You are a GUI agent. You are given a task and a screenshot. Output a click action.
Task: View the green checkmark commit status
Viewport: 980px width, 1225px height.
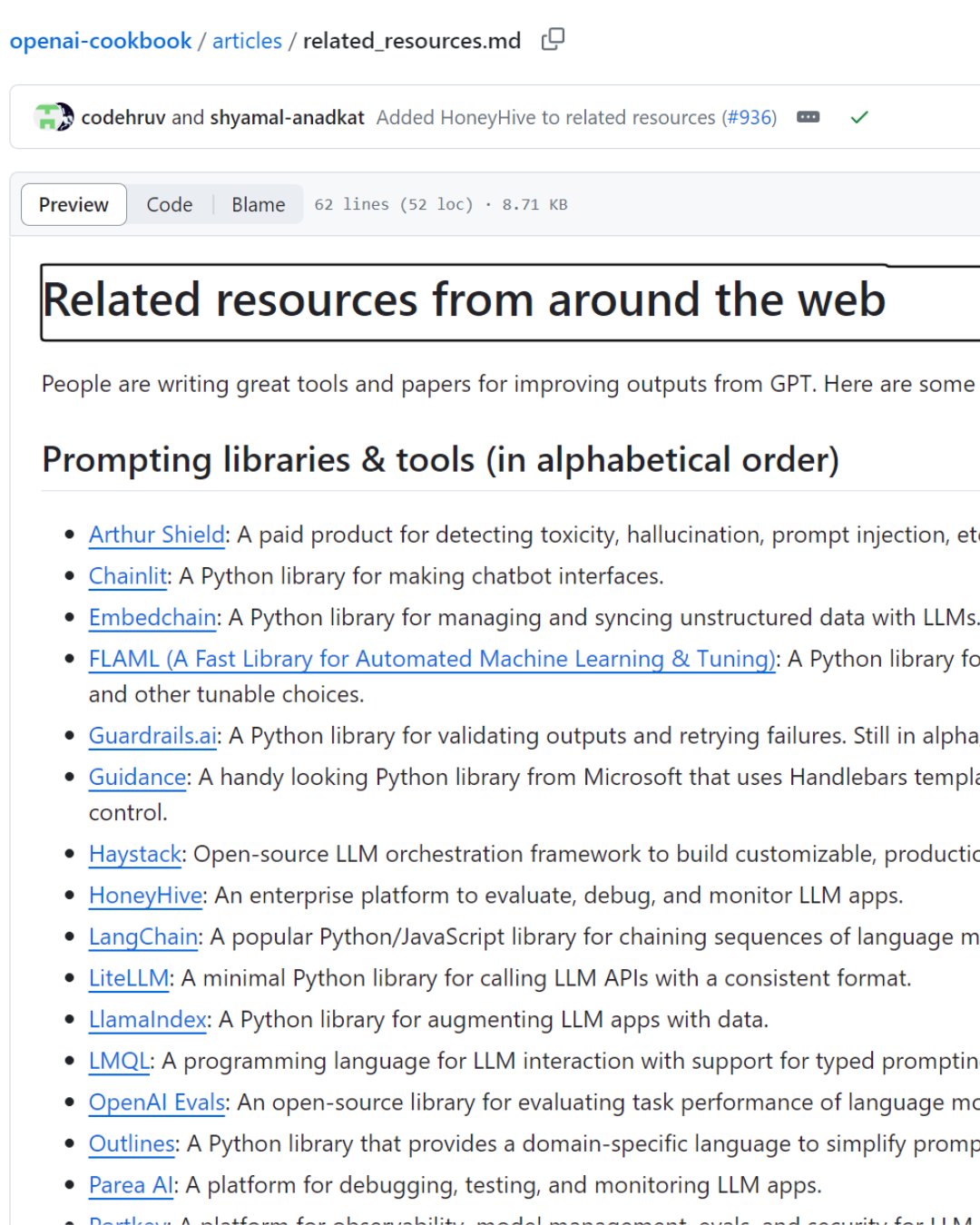859,117
